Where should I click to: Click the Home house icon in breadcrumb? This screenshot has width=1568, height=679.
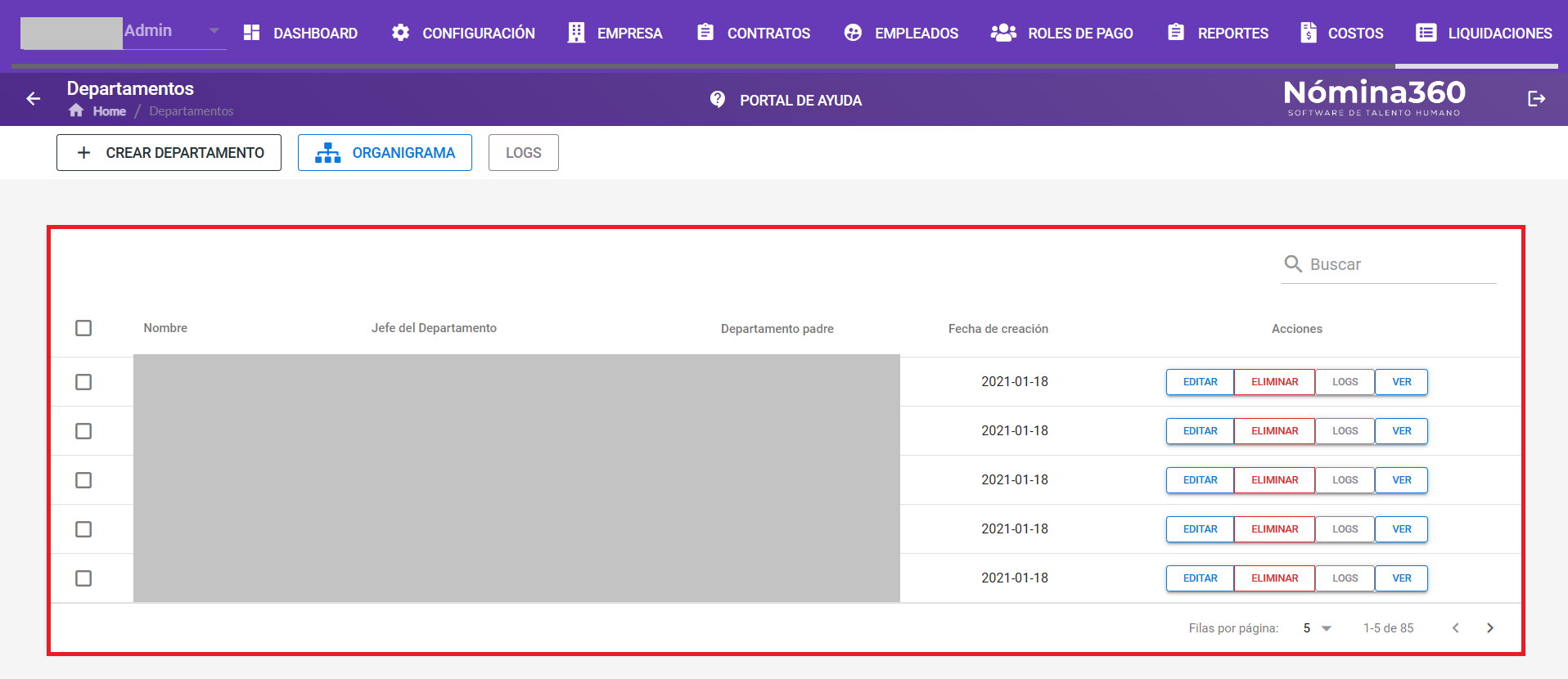pos(76,110)
